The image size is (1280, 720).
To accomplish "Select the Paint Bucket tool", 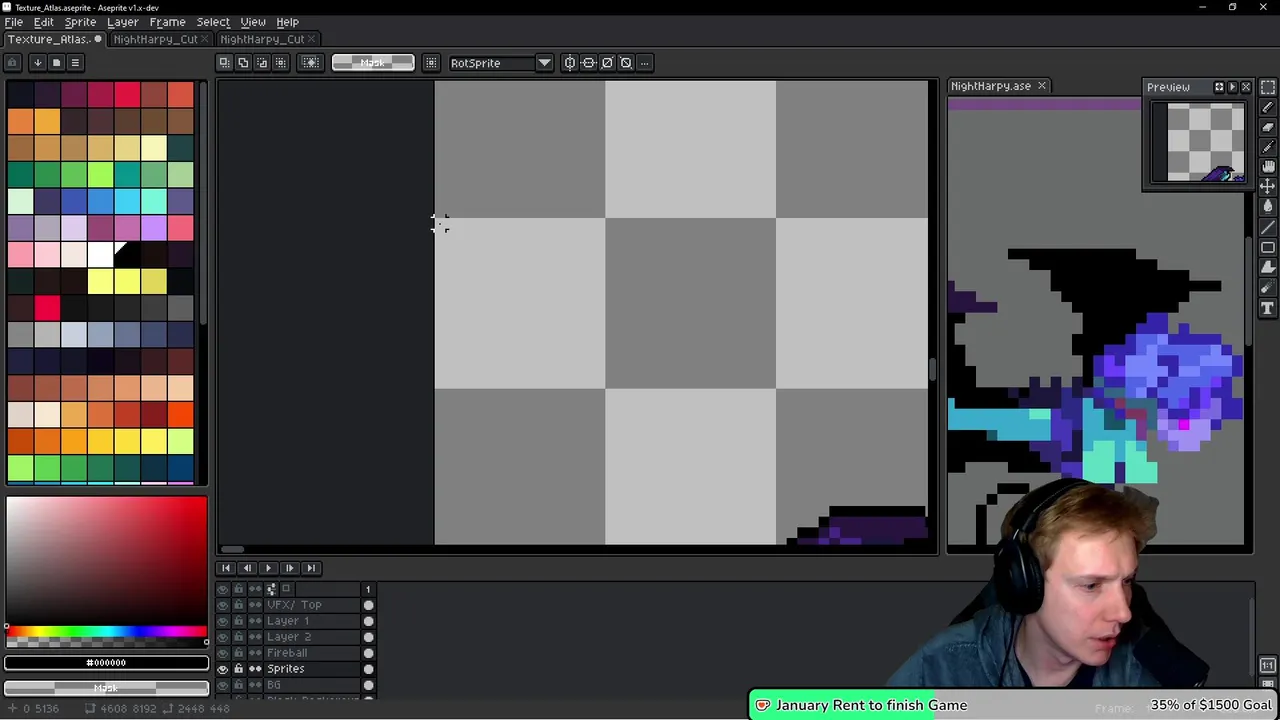I will (x=1268, y=207).
